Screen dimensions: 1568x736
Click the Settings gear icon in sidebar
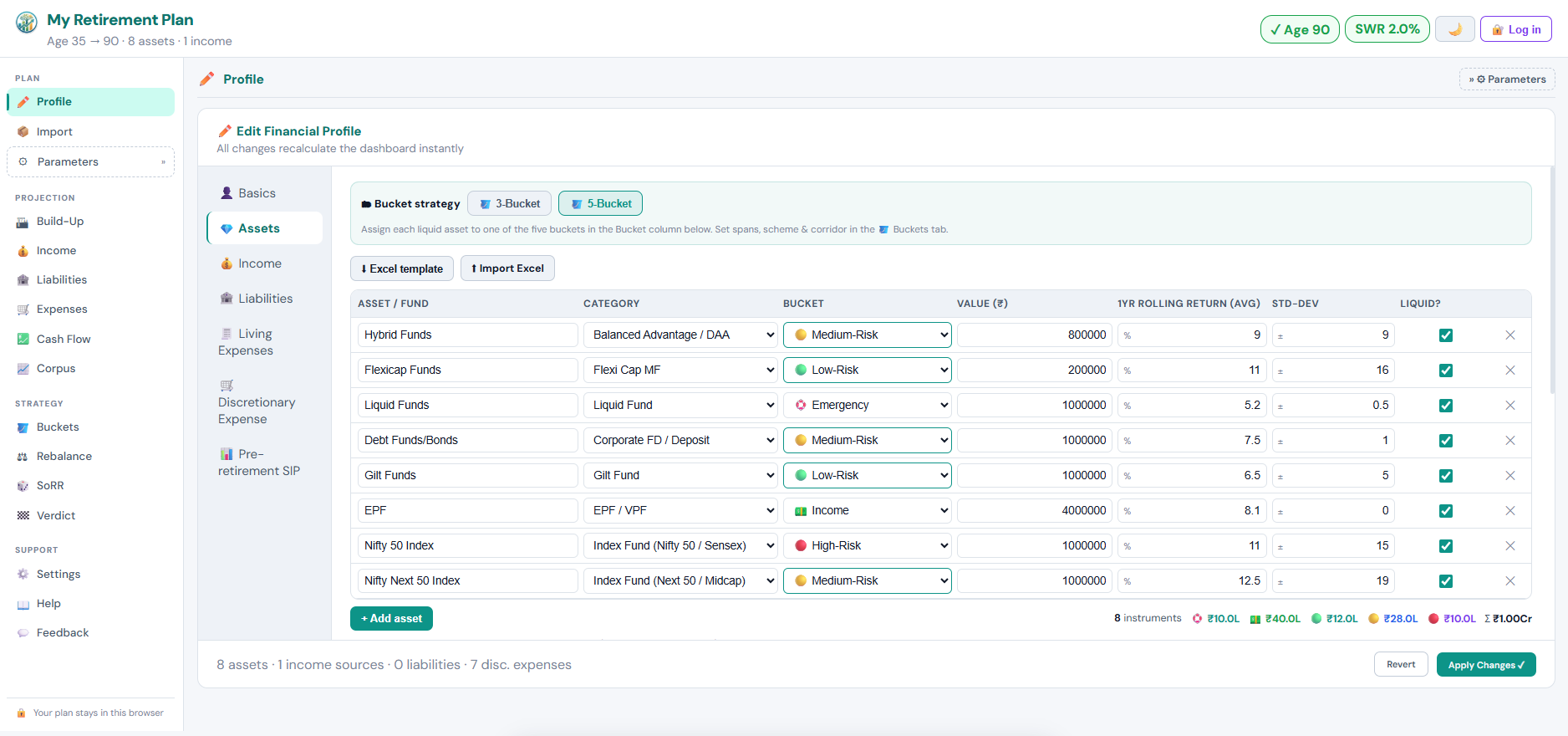(x=23, y=574)
